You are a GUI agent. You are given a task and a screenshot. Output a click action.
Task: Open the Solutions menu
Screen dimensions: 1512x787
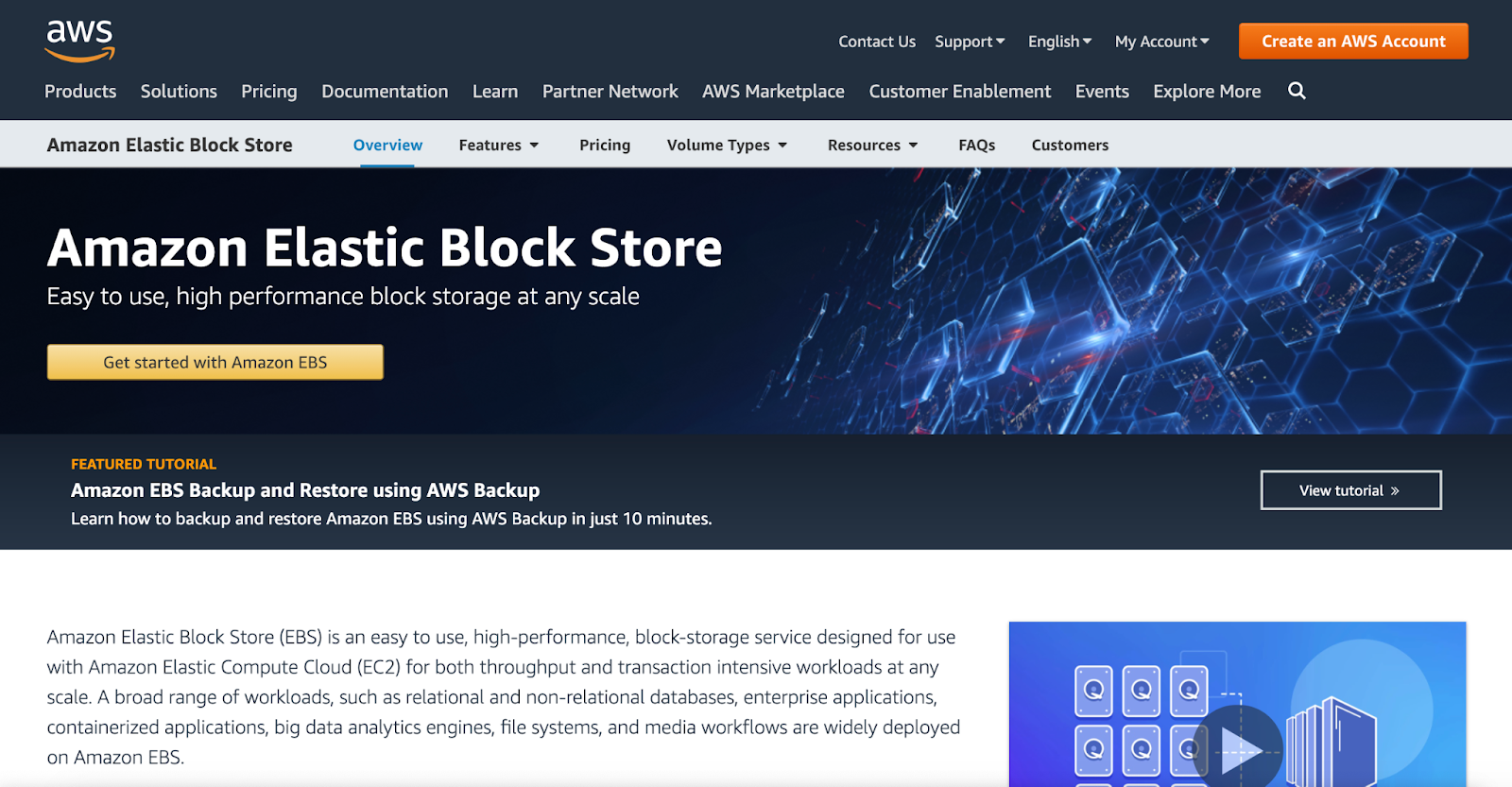pyautogui.click(x=179, y=92)
